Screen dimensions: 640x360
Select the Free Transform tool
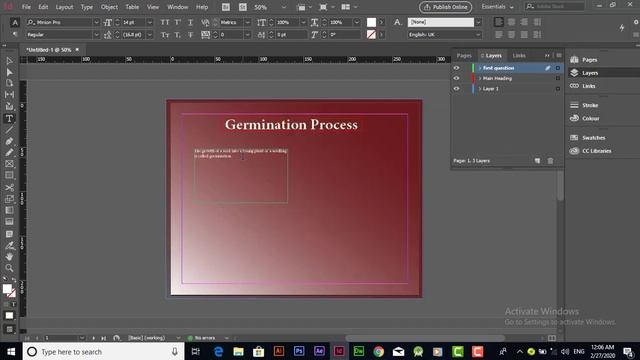pos(9,199)
